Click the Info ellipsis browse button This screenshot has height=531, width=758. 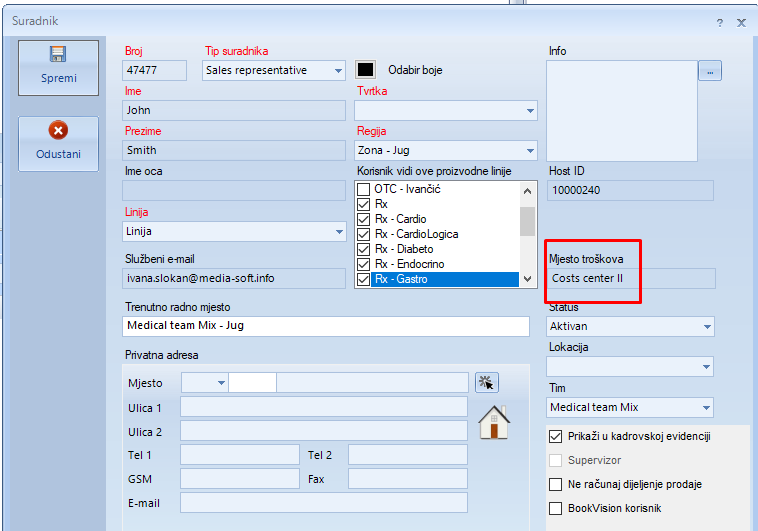tap(709, 71)
